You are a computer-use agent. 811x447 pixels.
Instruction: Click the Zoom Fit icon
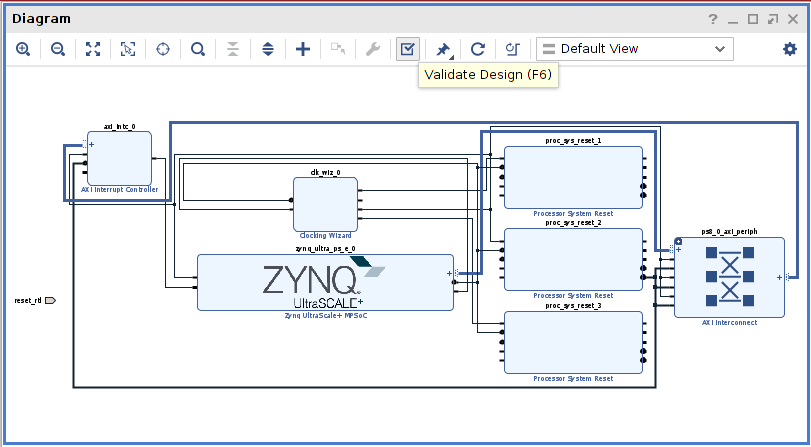(93, 49)
